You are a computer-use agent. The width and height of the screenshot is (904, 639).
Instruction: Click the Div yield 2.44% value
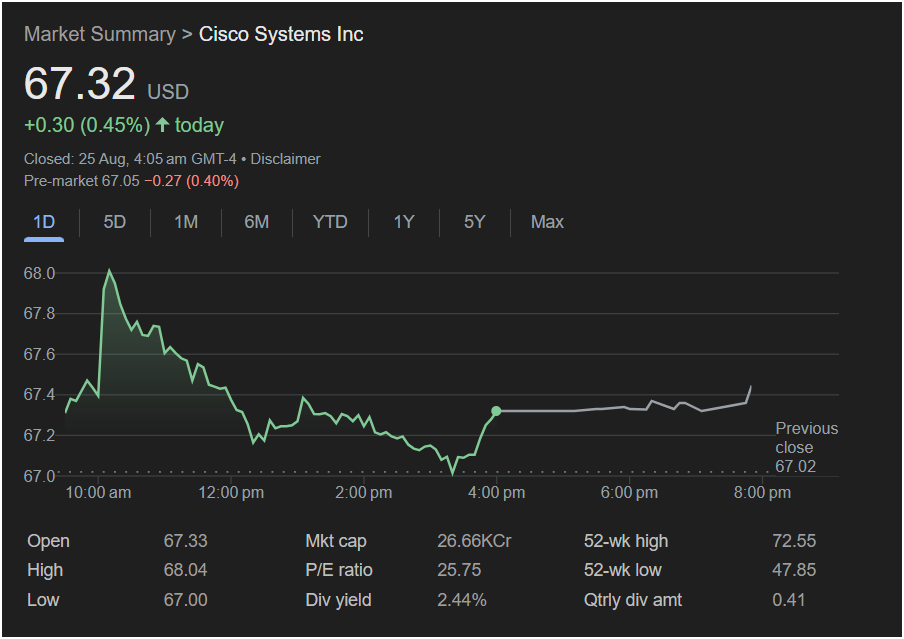(462, 600)
